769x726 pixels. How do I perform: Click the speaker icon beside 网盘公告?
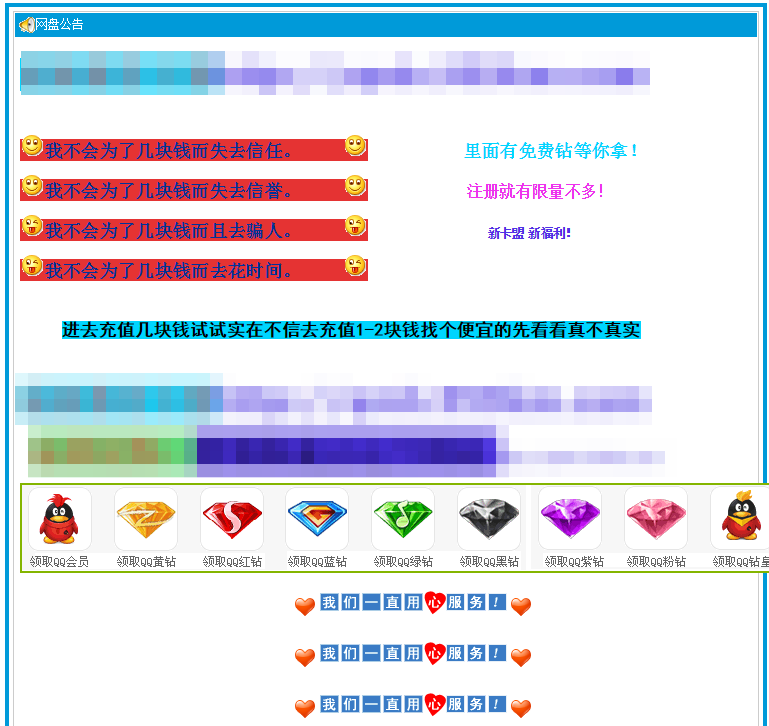(26, 25)
